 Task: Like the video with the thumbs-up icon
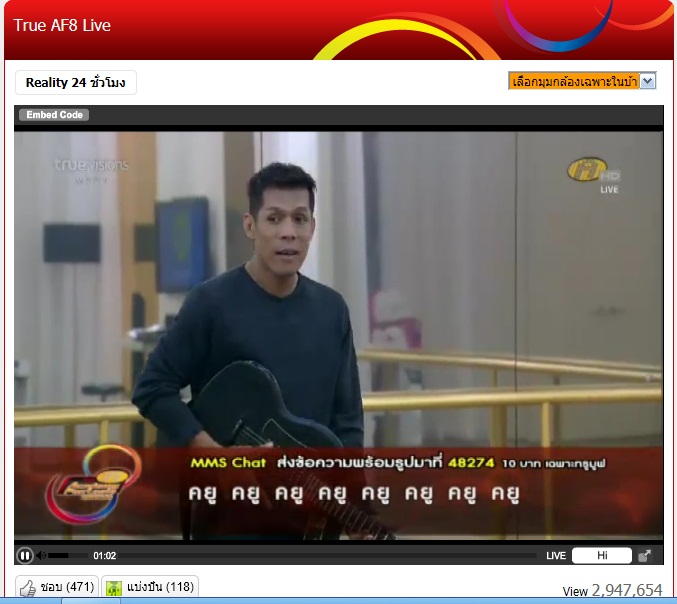28,588
